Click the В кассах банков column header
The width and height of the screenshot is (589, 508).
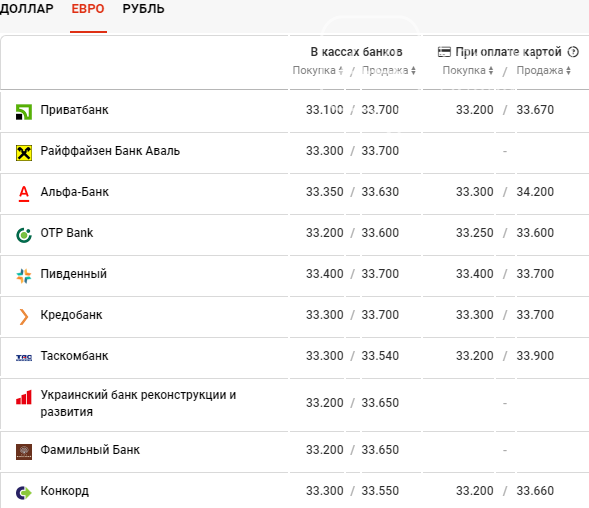(356, 52)
